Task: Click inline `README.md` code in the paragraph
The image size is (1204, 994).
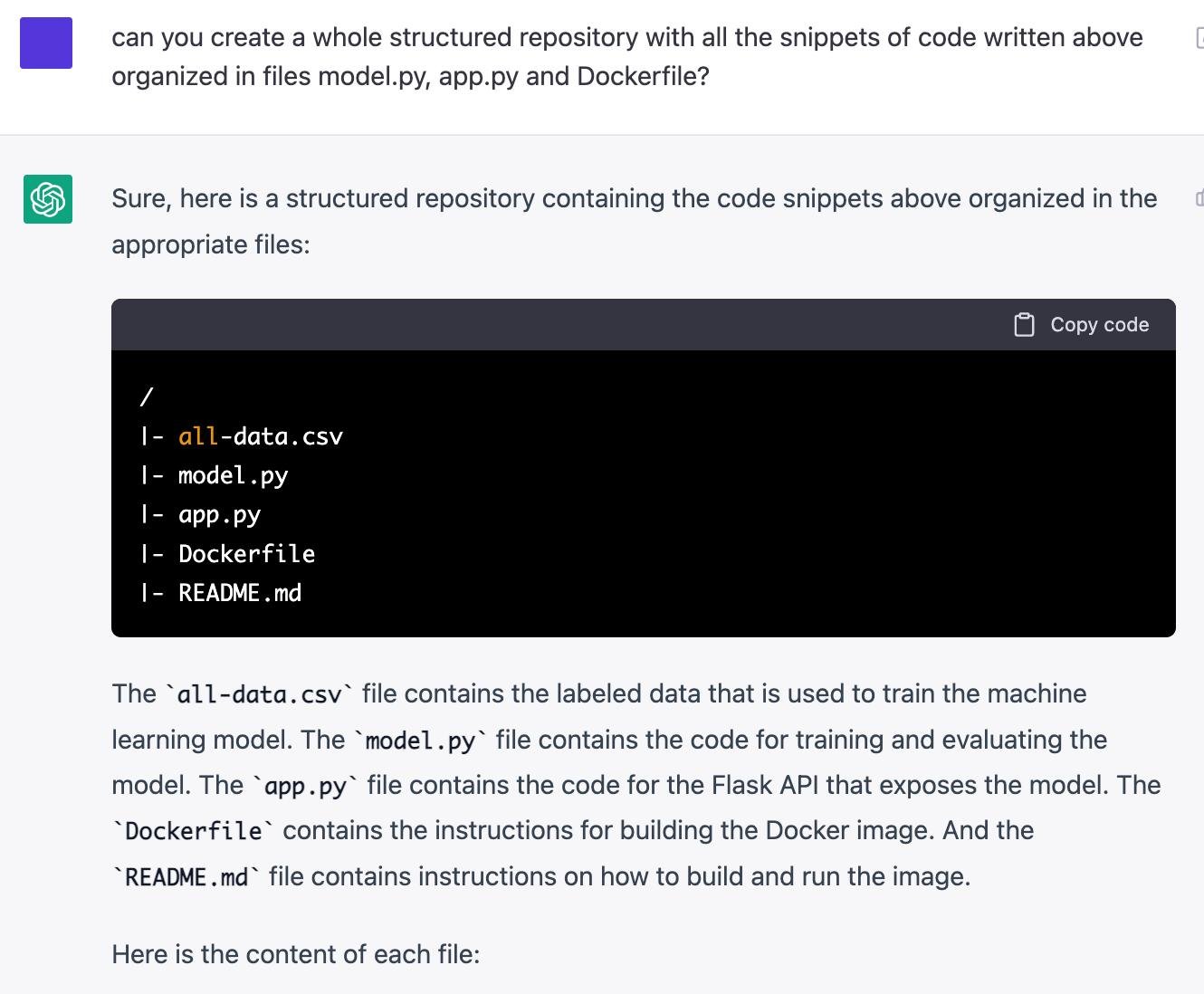Action: [x=186, y=877]
